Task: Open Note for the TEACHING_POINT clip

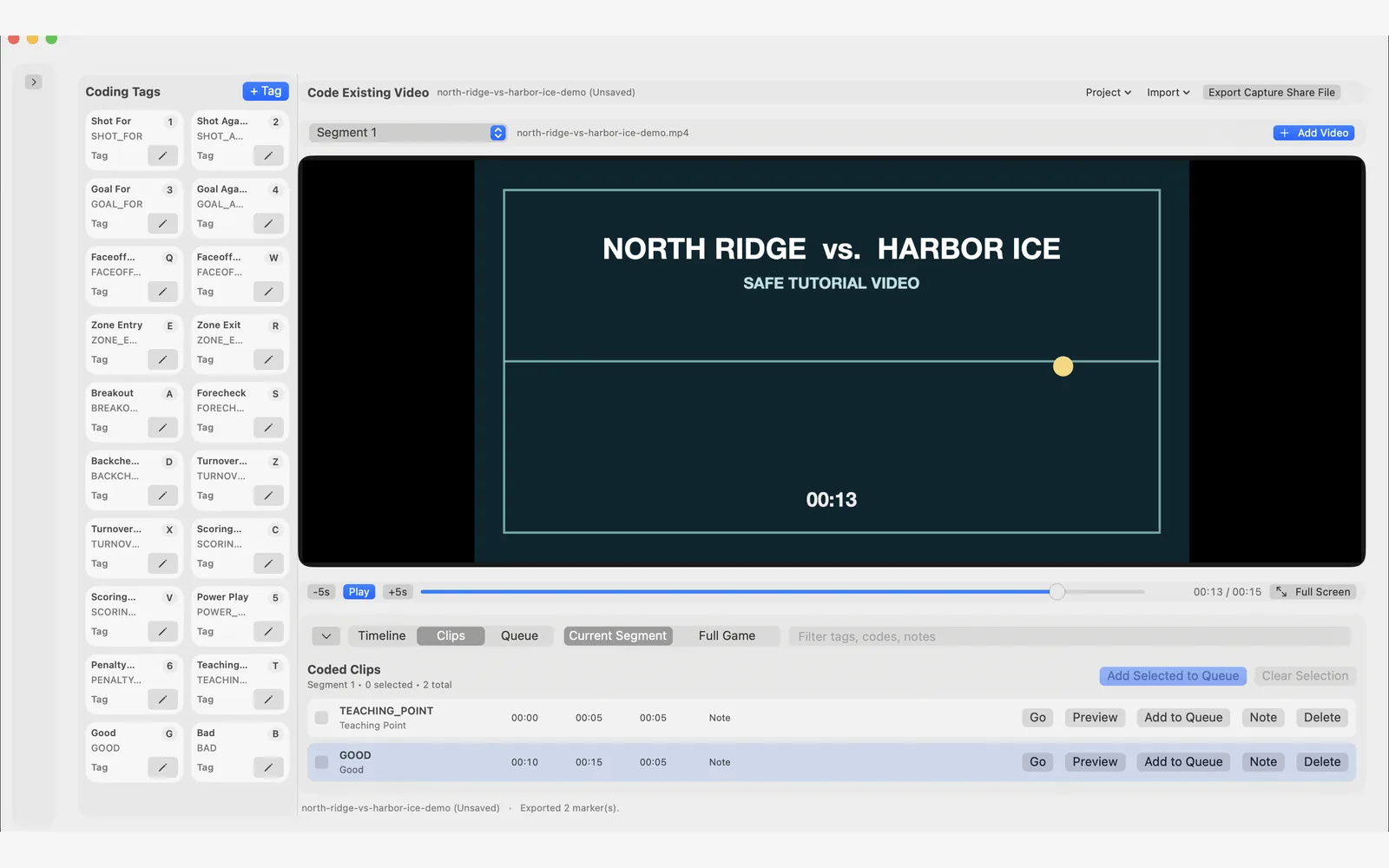Action: click(x=1263, y=718)
